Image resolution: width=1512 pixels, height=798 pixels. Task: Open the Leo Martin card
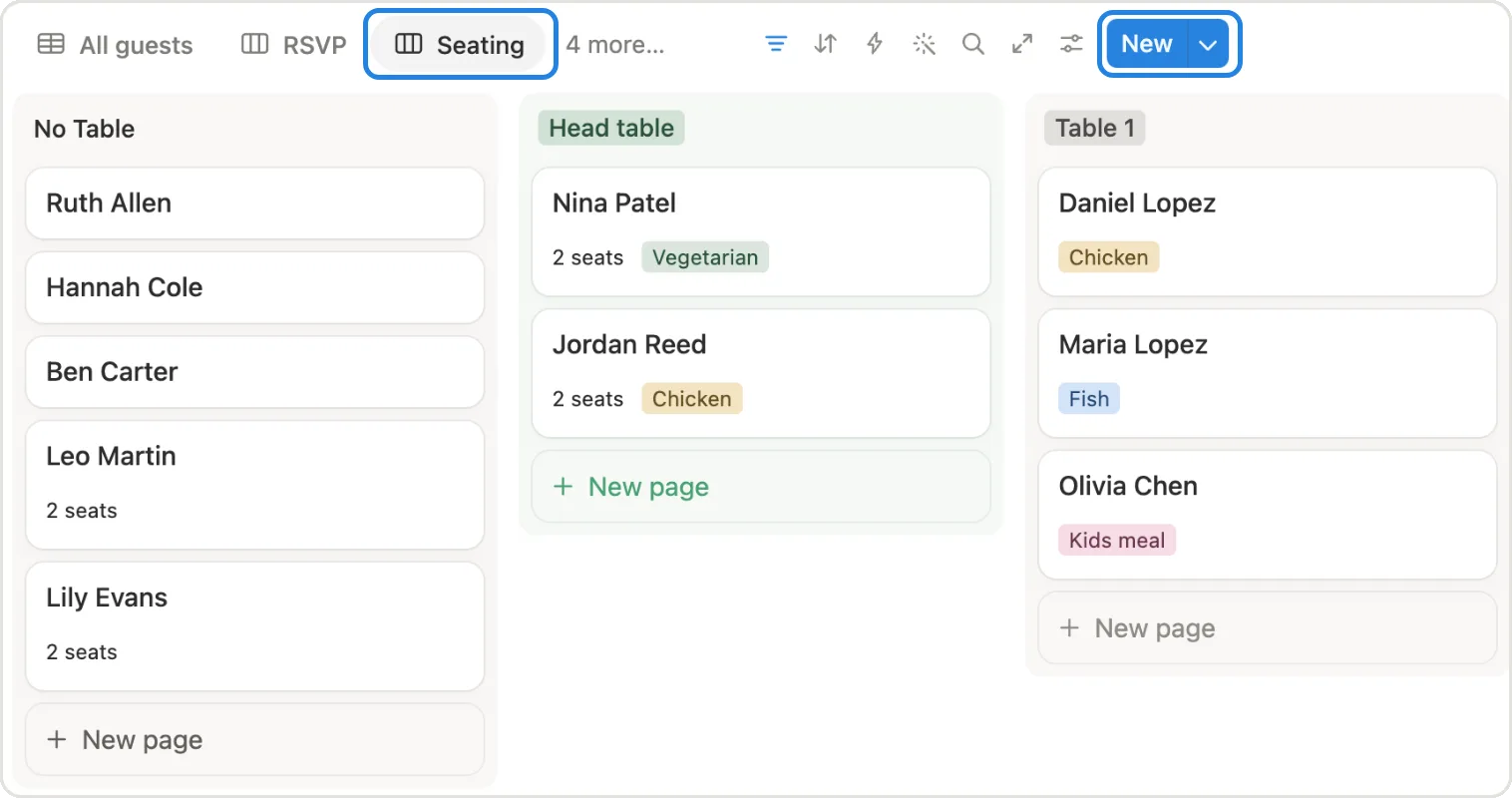click(255, 485)
